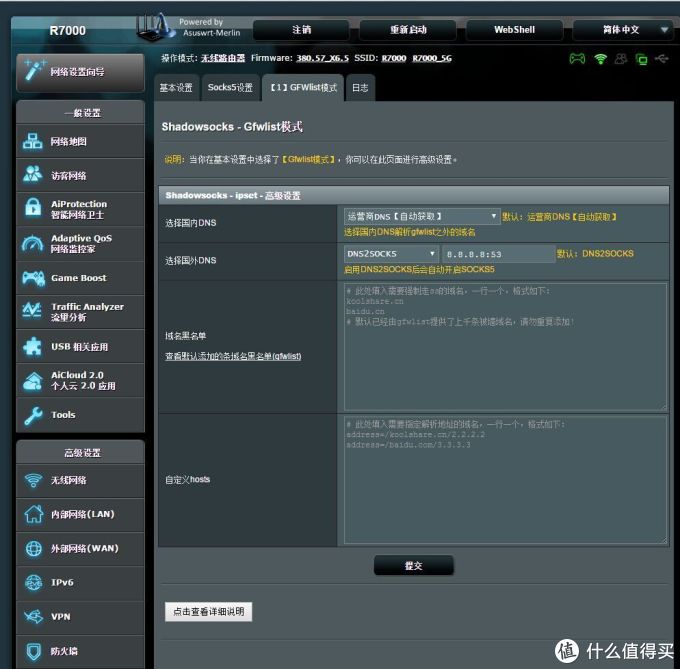Click the AiCloud 2.0 cloud icon
The width and height of the screenshot is (680, 669).
(x=33, y=381)
